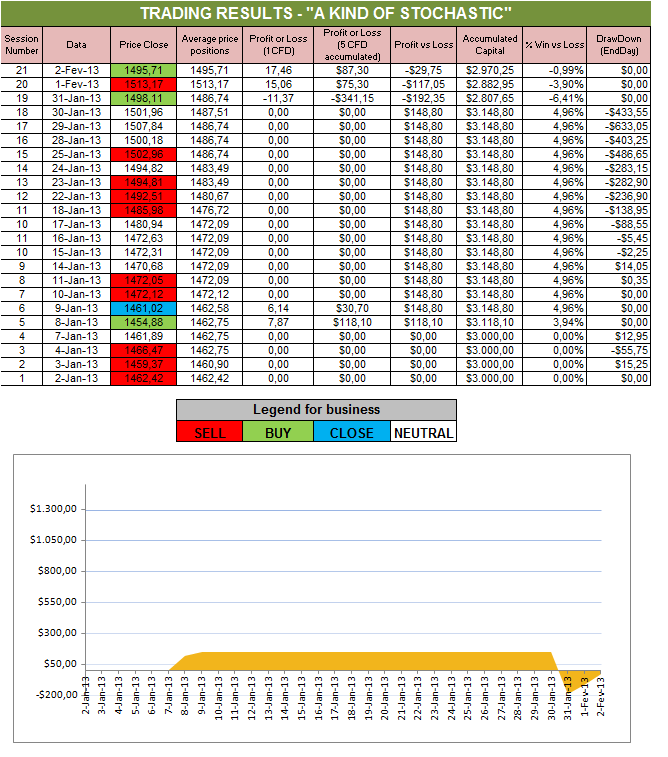Click the DrawDown (EndDay) column header
The image size is (668, 757).
(x=619, y=45)
